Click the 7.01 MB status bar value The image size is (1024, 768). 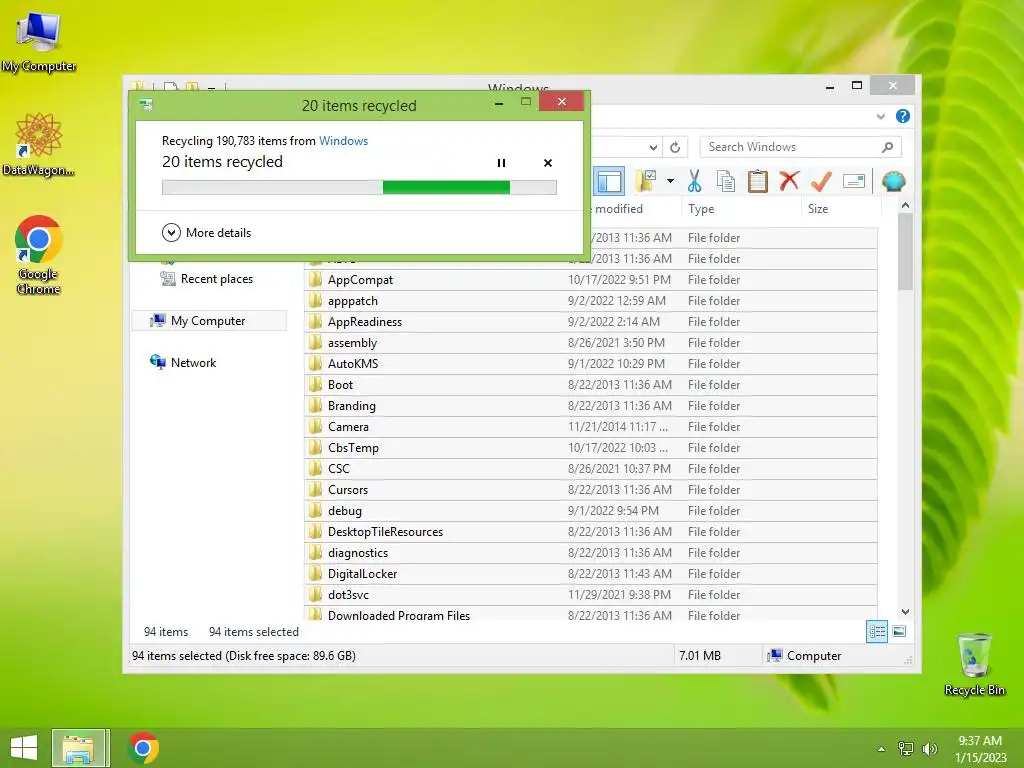699,656
